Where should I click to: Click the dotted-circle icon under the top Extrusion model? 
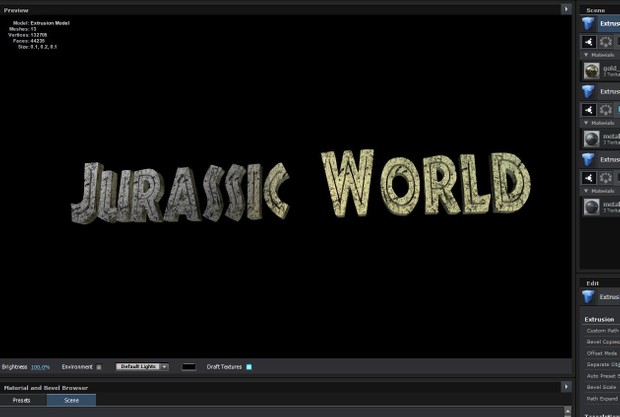click(x=605, y=42)
